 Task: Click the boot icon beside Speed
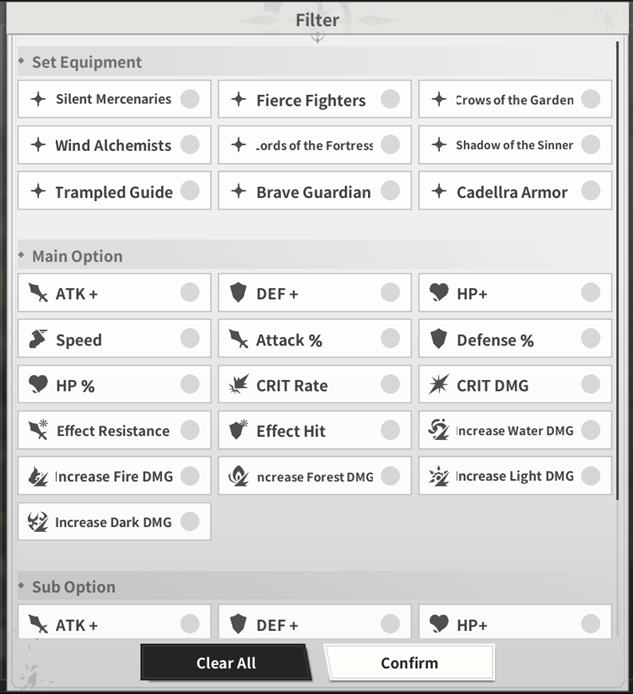pos(38,339)
